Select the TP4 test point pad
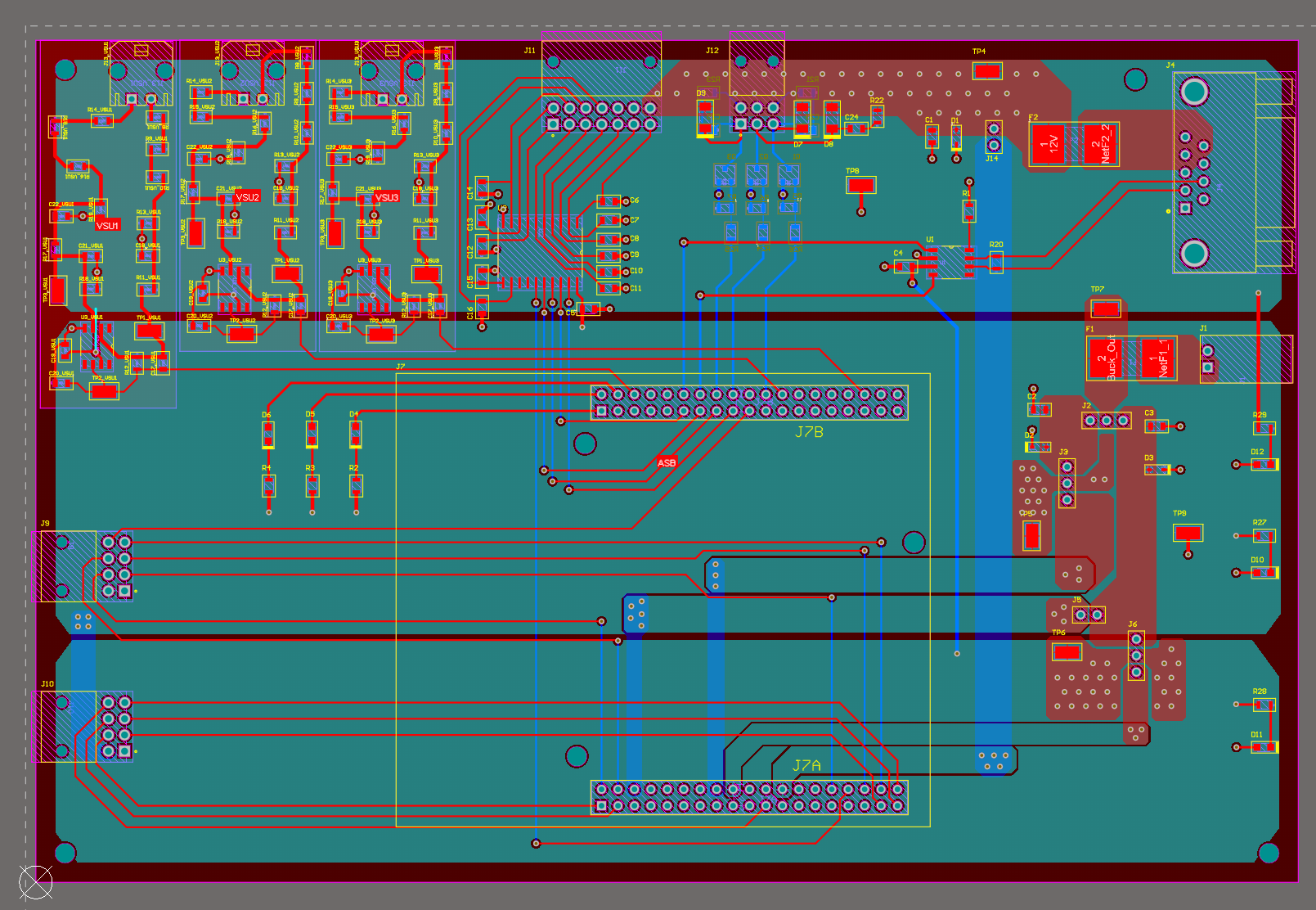This screenshot has height=910, width=1316. 987,70
